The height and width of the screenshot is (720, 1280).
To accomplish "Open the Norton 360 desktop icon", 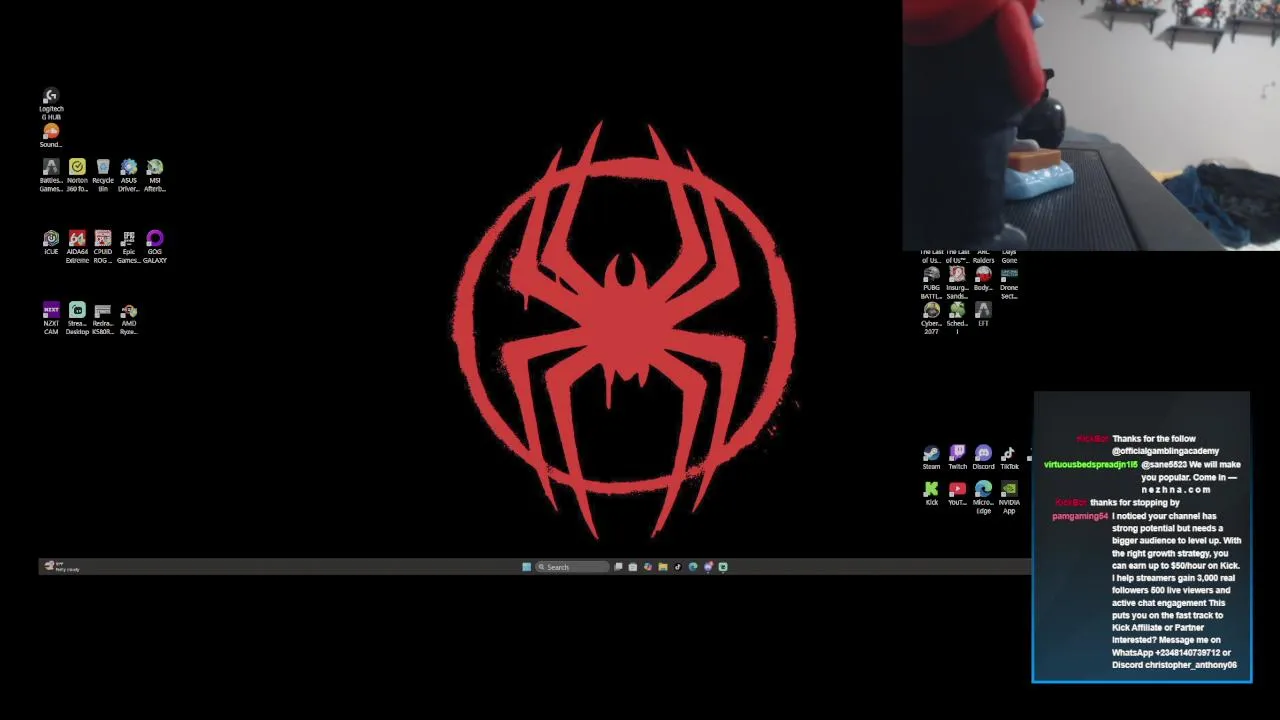I will coord(77,175).
